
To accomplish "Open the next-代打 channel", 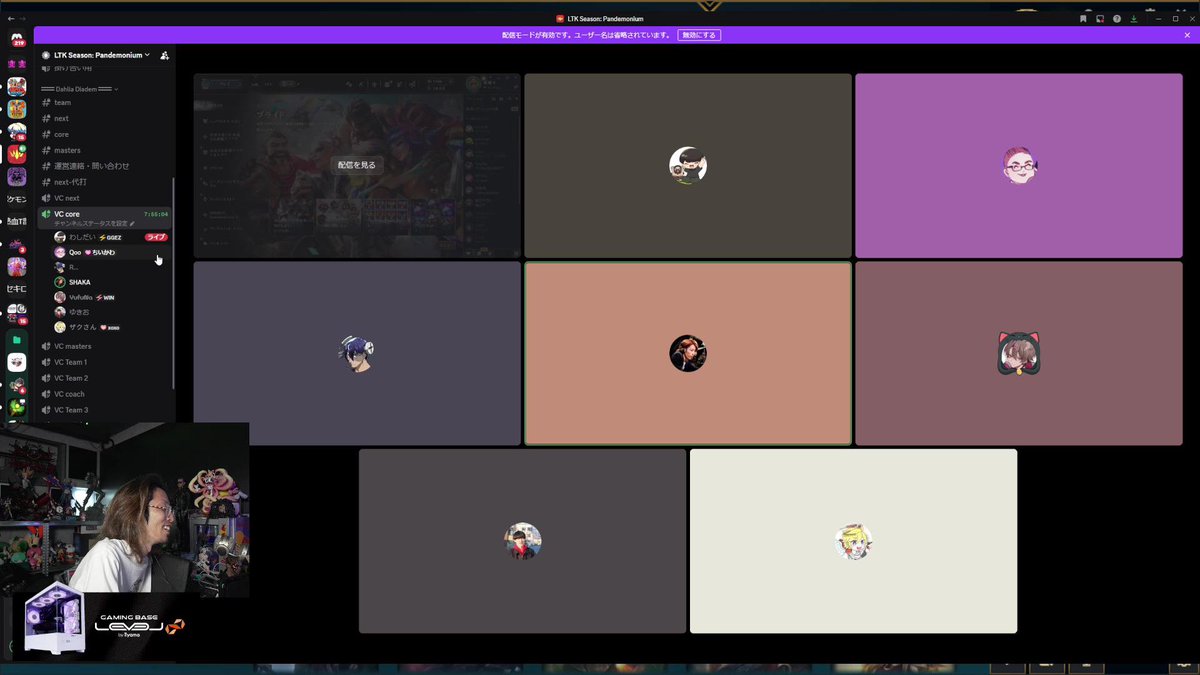I will pyautogui.click(x=105, y=182).
